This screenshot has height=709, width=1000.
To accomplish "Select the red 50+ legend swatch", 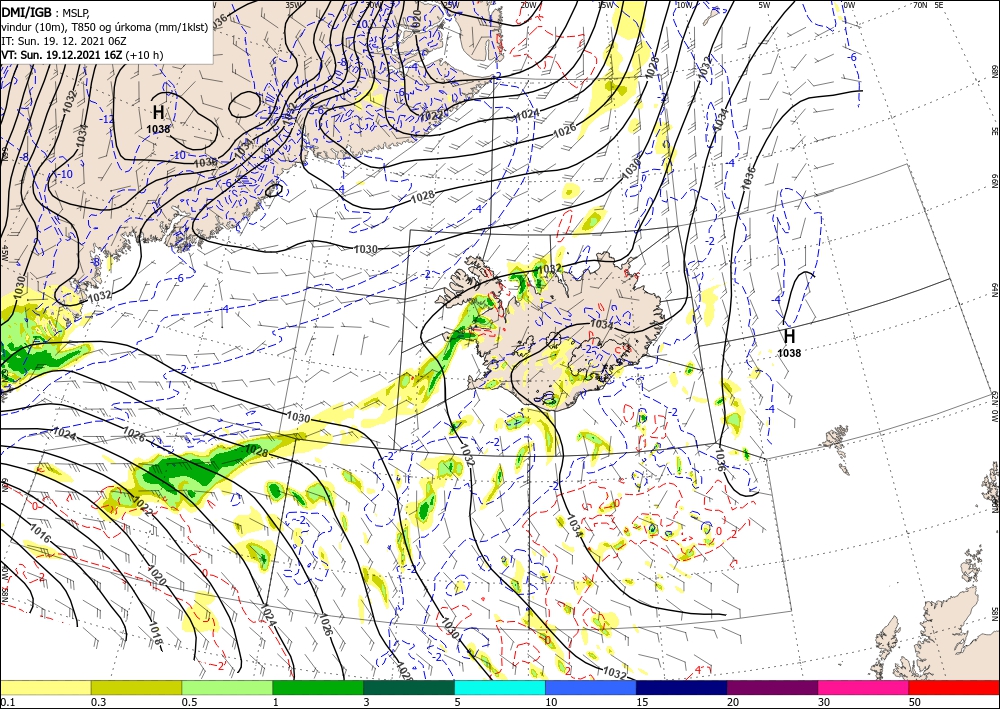I will click(x=954, y=687).
